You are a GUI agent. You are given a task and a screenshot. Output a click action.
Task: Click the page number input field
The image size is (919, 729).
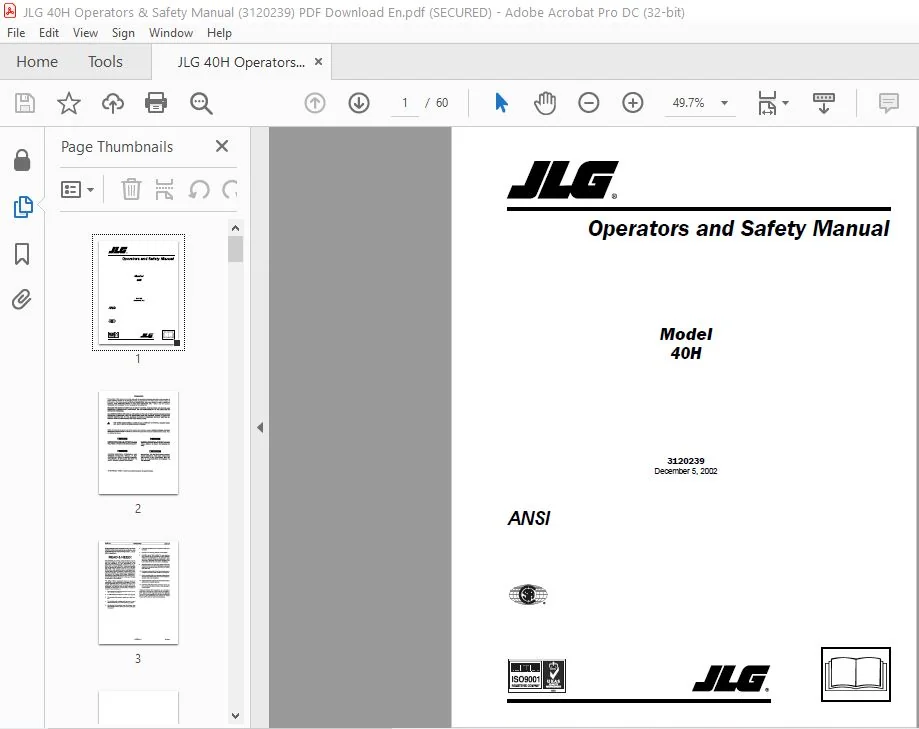pyautogui.click(x=404, y=103)
